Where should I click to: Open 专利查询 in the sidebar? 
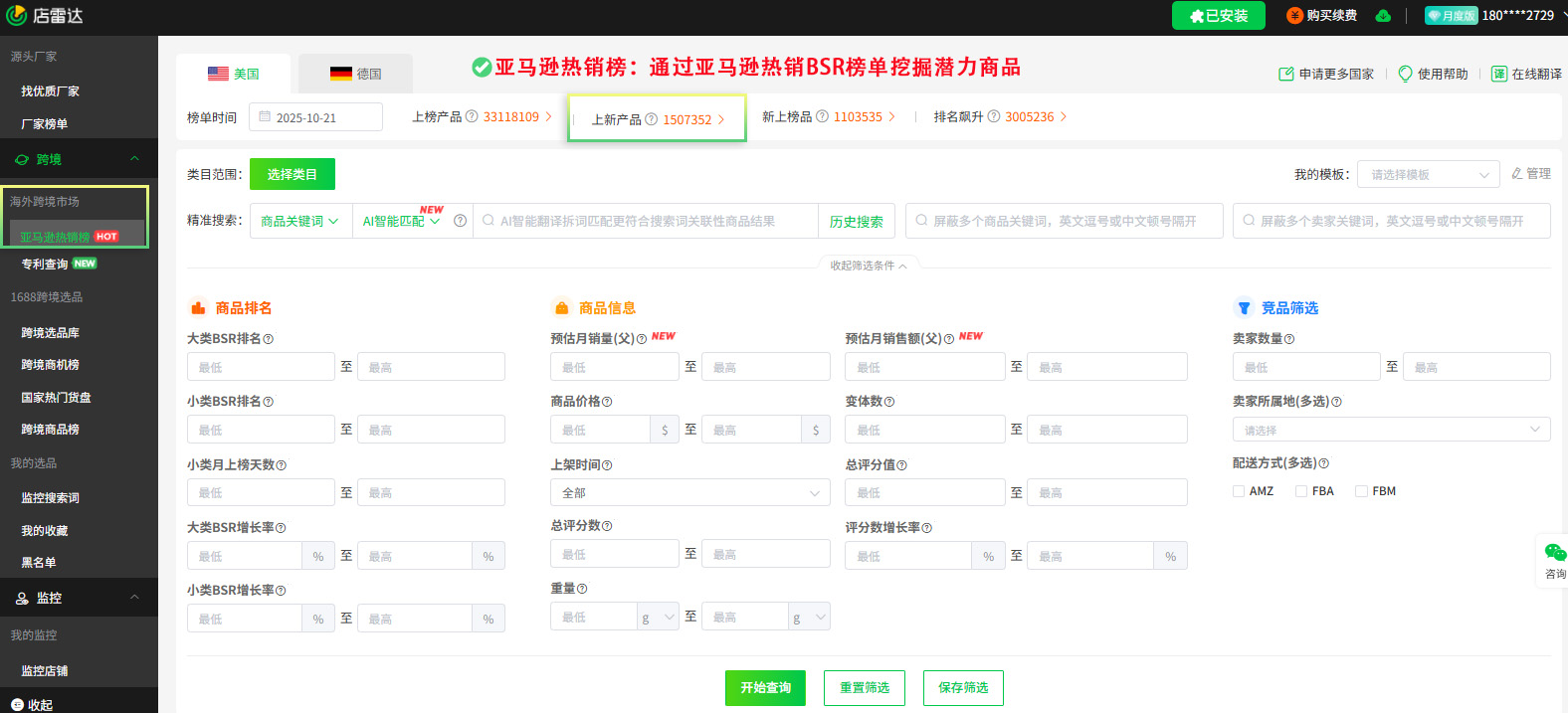tap(45, 265)
